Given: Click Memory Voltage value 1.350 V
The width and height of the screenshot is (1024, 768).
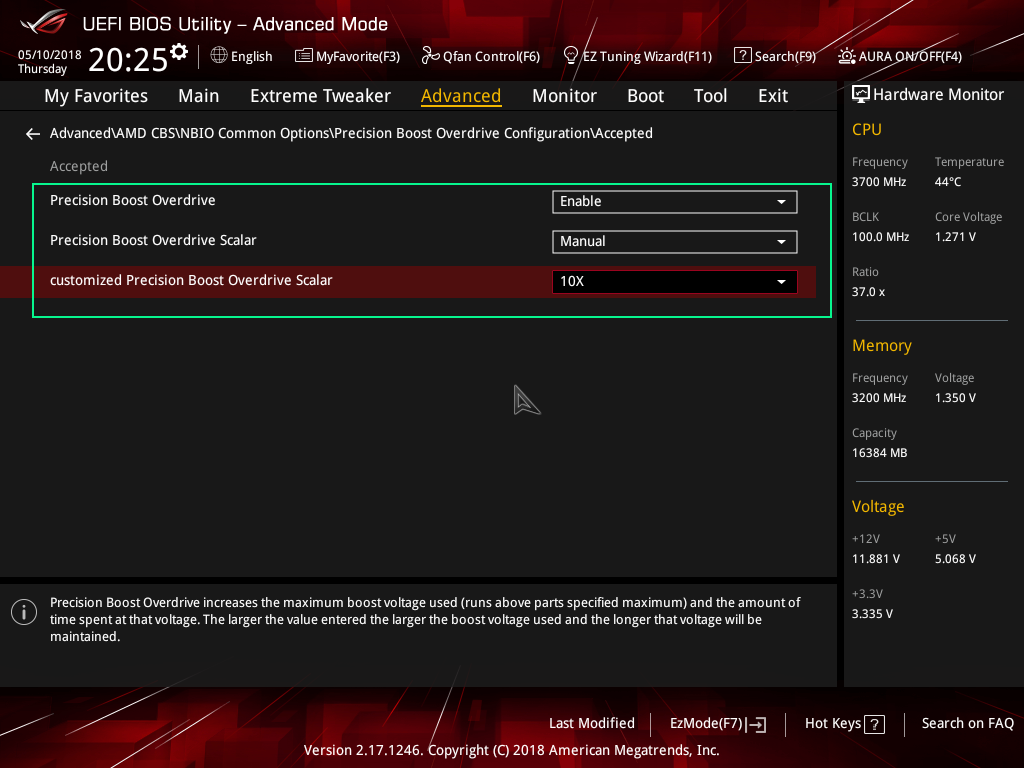Looking at the screenshot, I should 955,398.
